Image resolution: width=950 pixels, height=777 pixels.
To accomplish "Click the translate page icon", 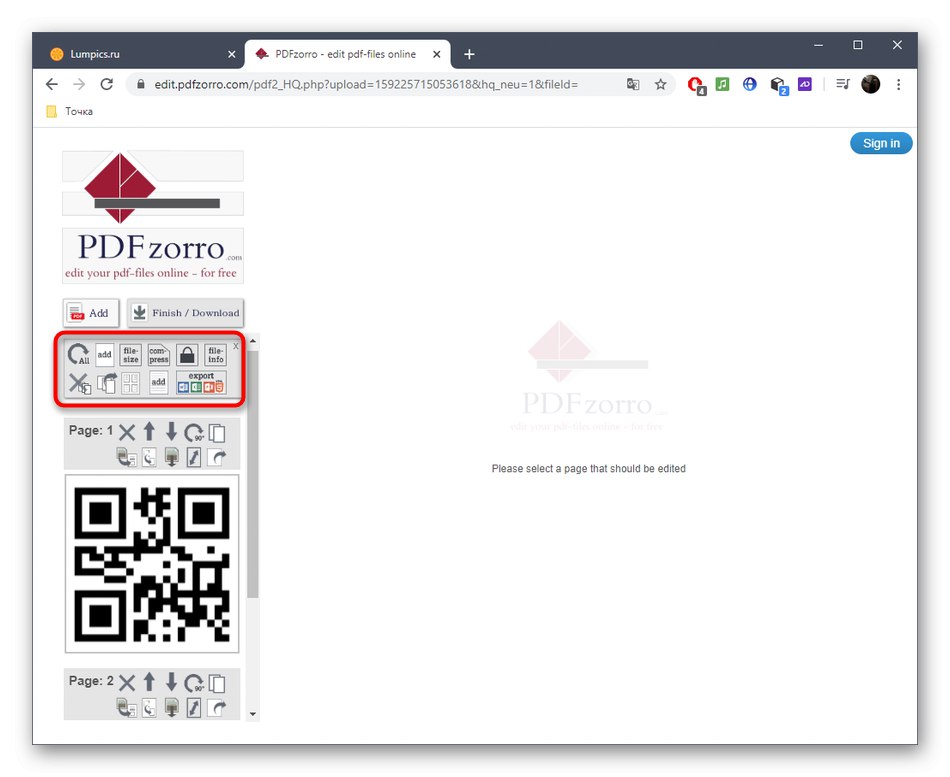I will pyautogui.click(x=633, y=84).
